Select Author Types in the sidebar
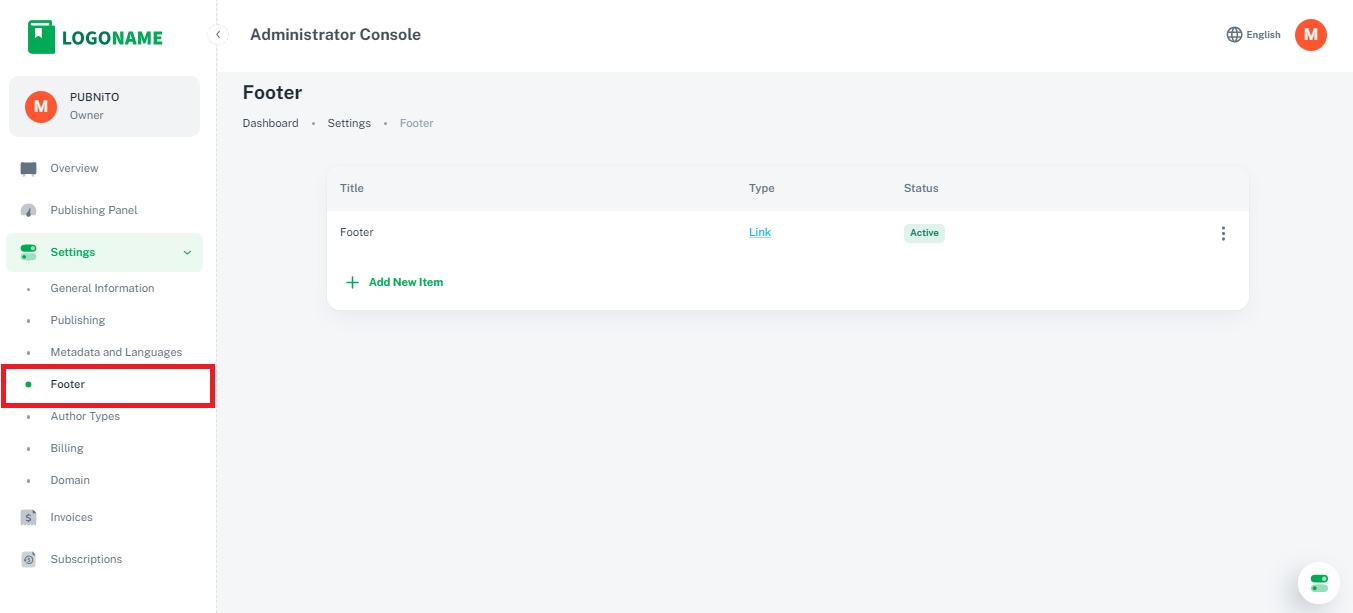 click(85, 417)
